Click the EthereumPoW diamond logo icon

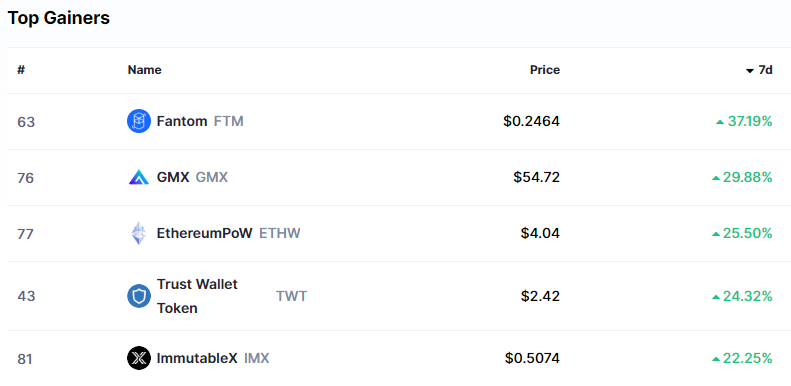[139, 233]
